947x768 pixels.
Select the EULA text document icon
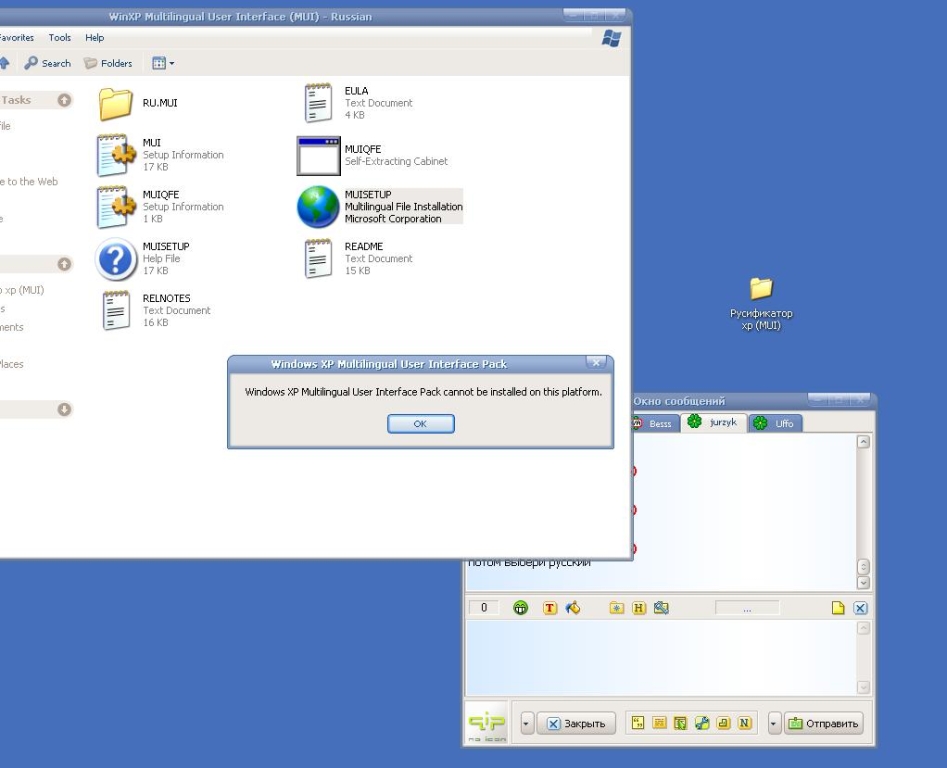pyautogui.click(x=318, y=103)
